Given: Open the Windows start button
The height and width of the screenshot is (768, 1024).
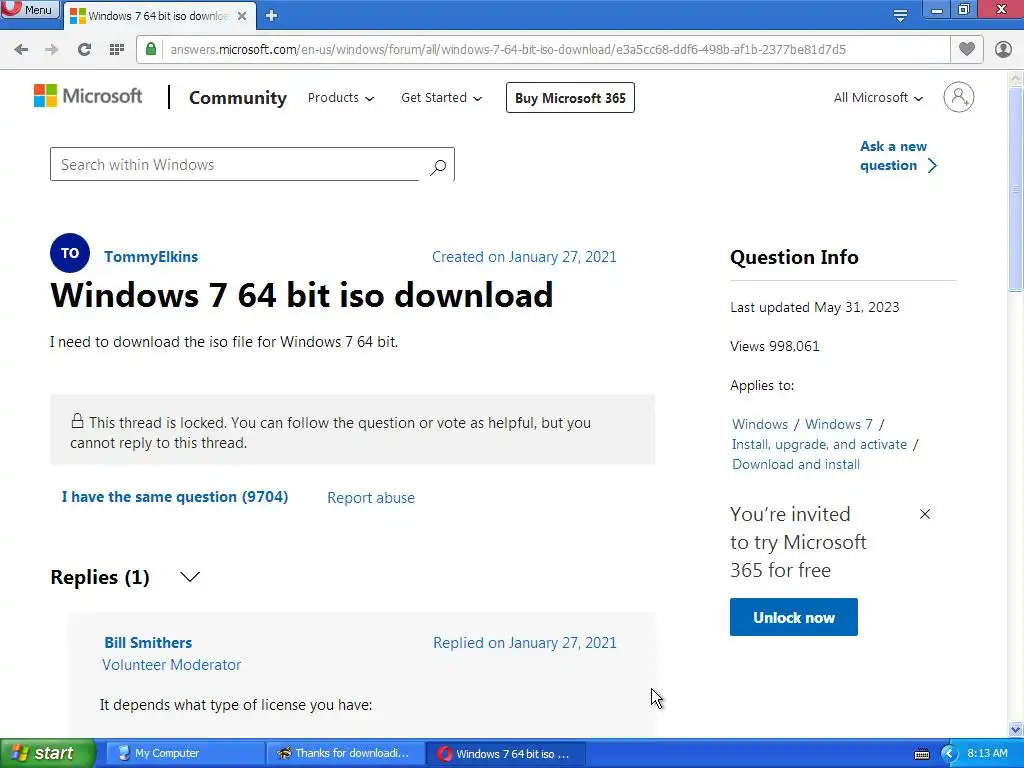Looking at the screenshot, I should coord(47,753).
